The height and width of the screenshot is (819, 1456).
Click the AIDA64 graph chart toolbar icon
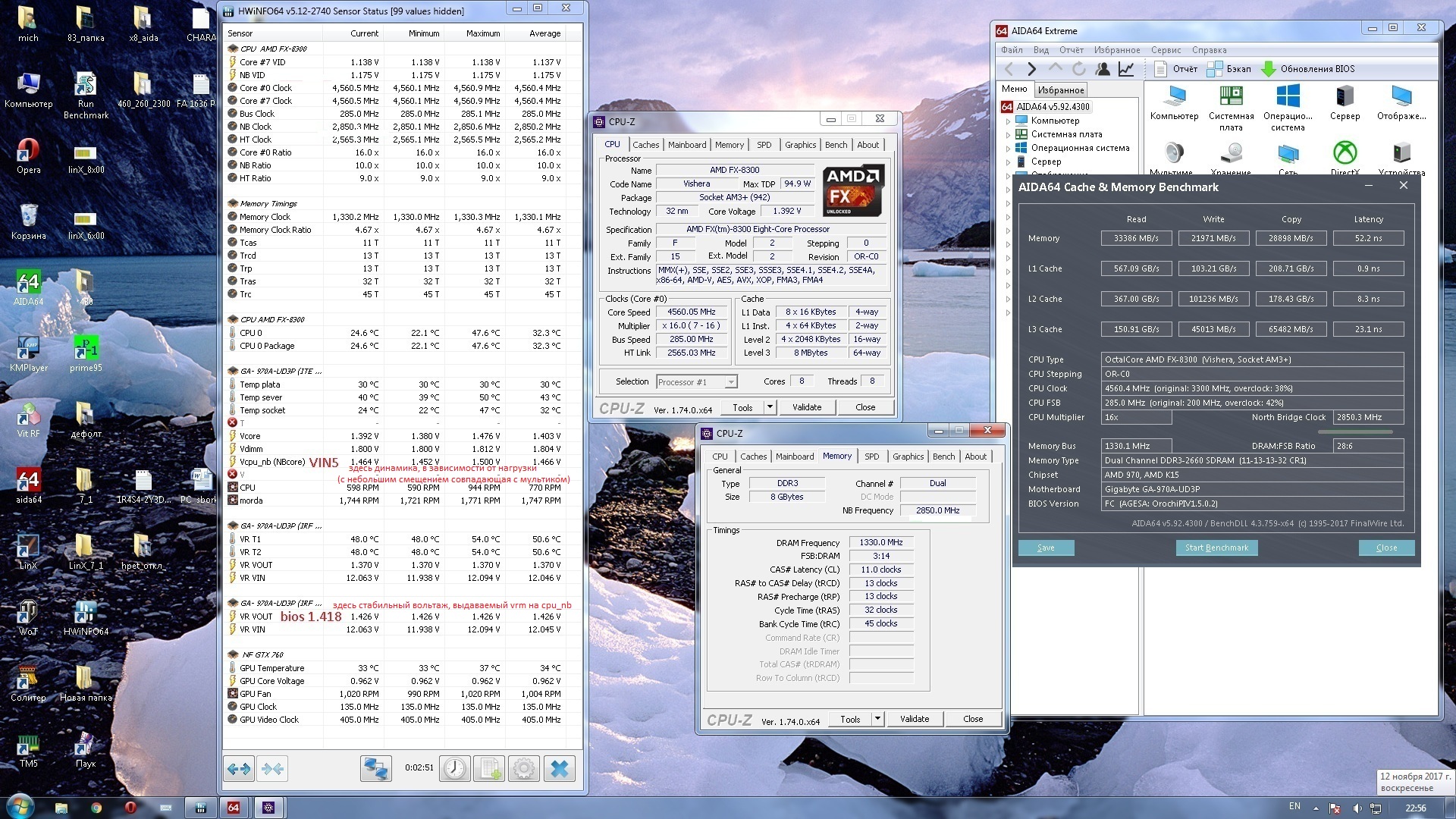tap(1126, 69)
